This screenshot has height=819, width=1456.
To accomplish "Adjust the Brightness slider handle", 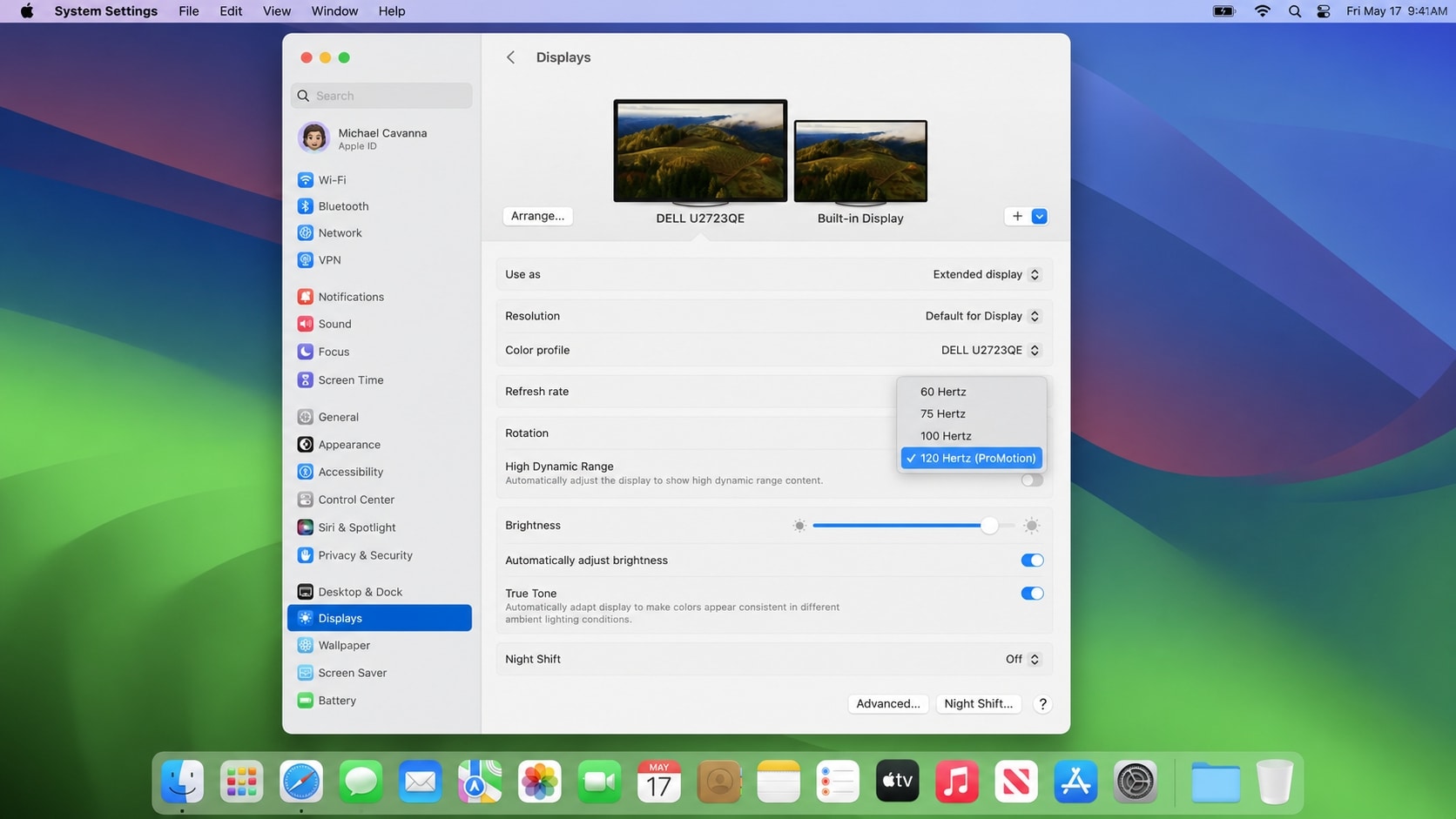I will point(989,526).
